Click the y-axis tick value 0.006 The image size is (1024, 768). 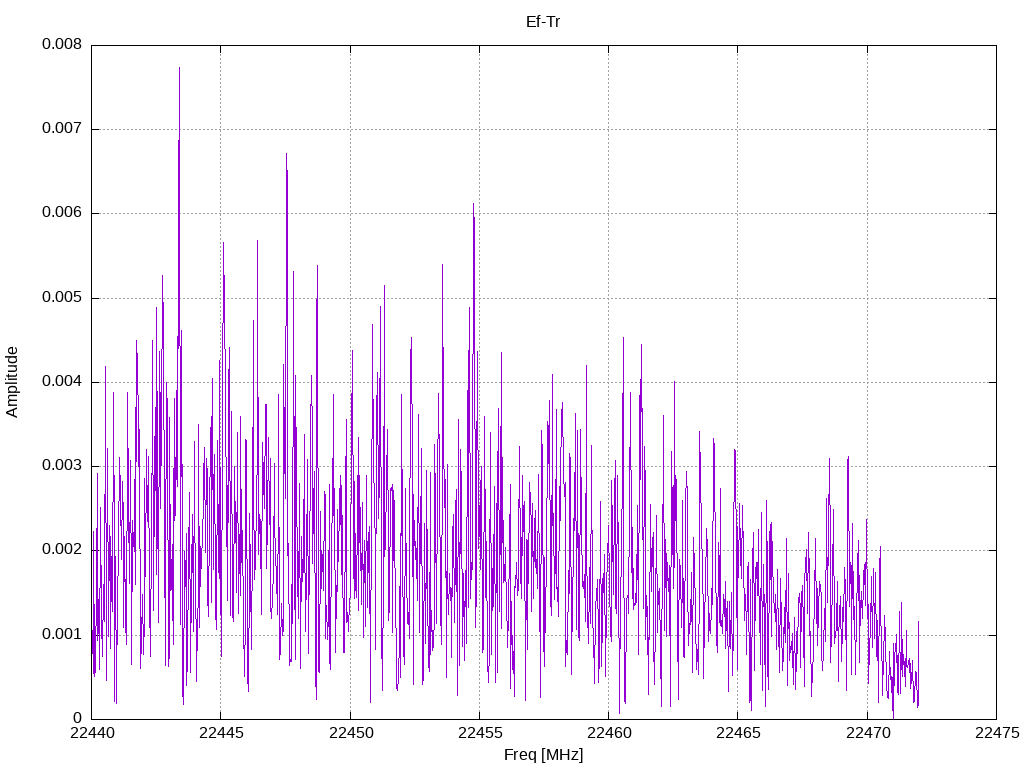(62, 213)
